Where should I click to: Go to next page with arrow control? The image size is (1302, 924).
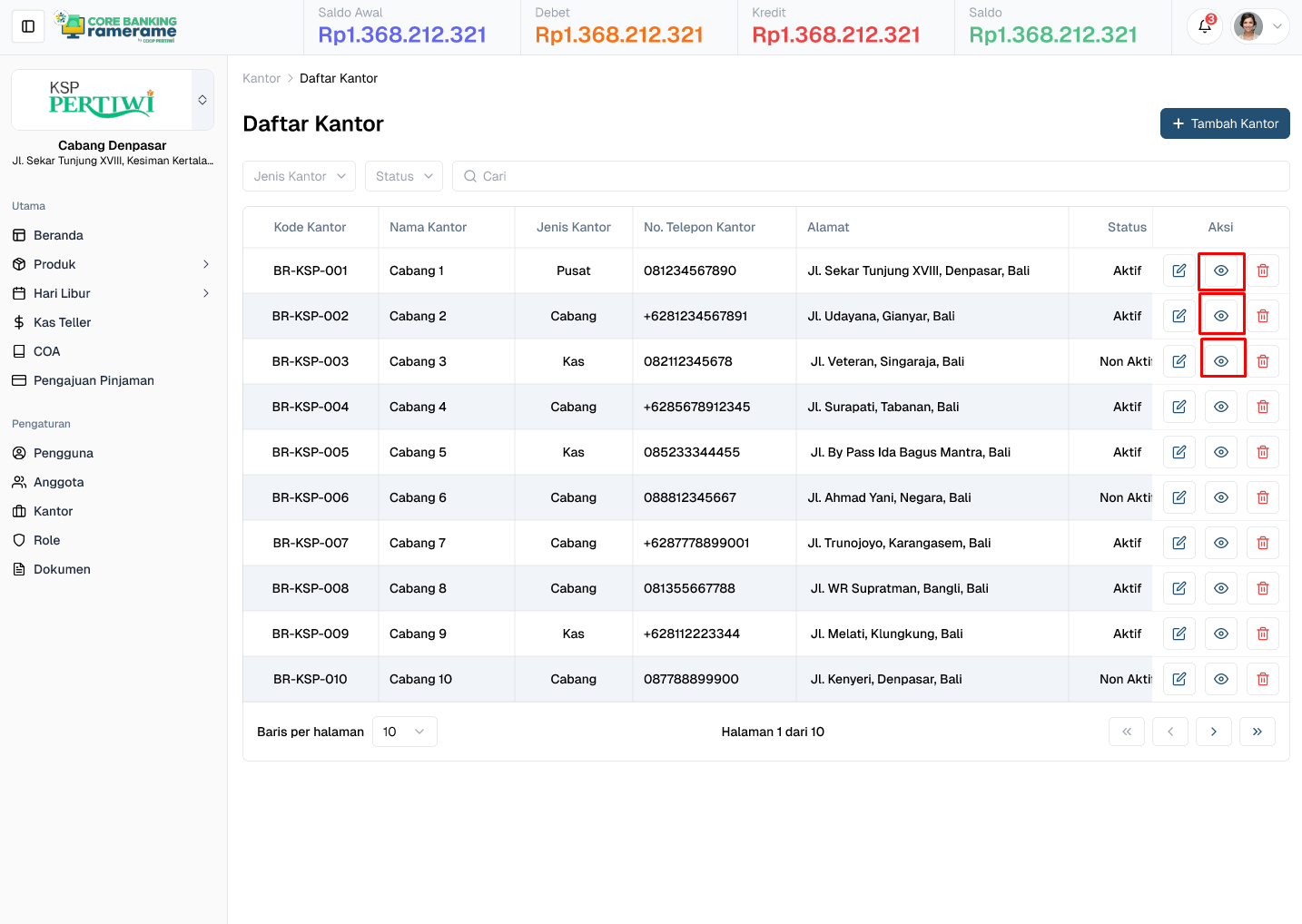(x=1214, y=731)
